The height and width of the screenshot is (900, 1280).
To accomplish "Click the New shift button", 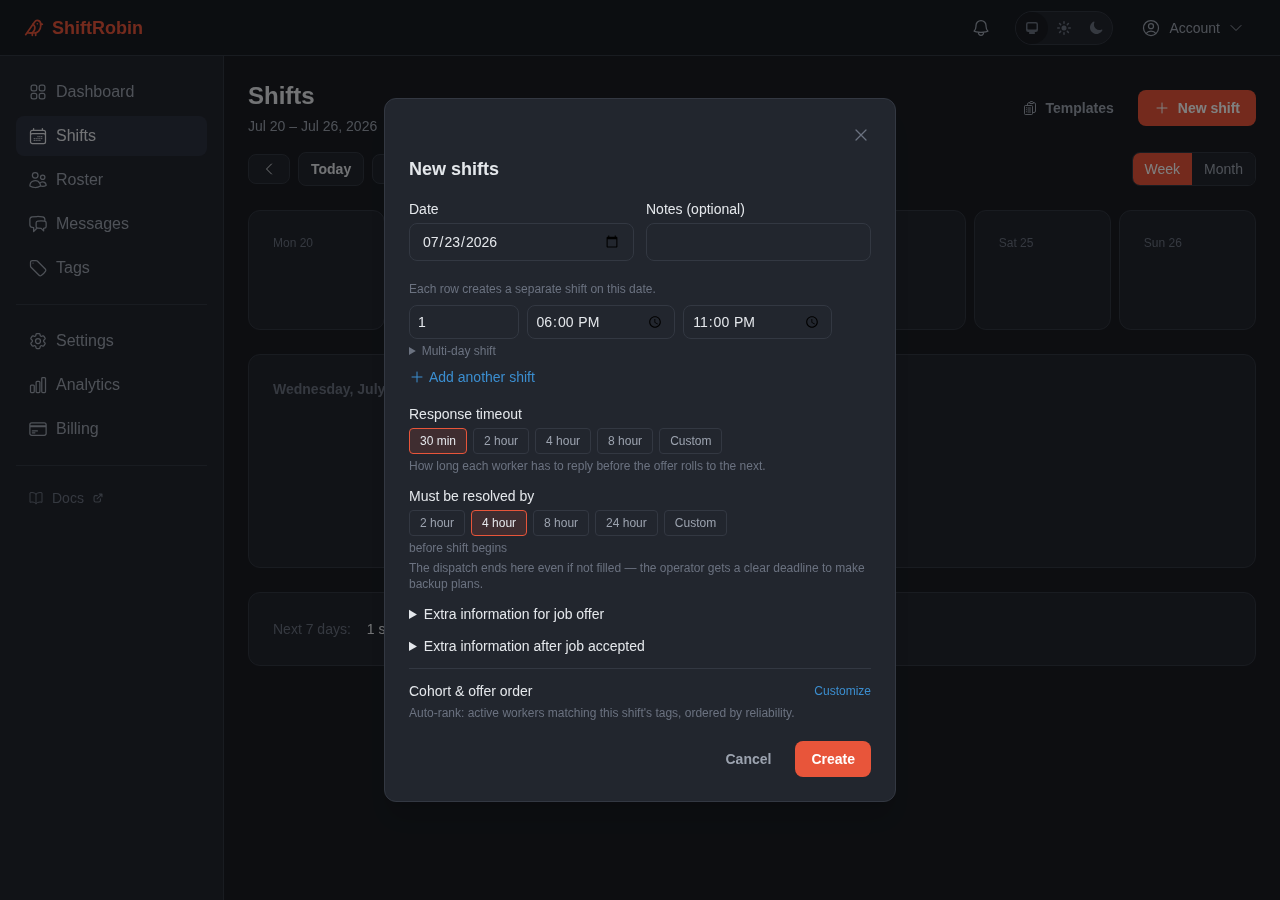I will tap(1197, 108).
